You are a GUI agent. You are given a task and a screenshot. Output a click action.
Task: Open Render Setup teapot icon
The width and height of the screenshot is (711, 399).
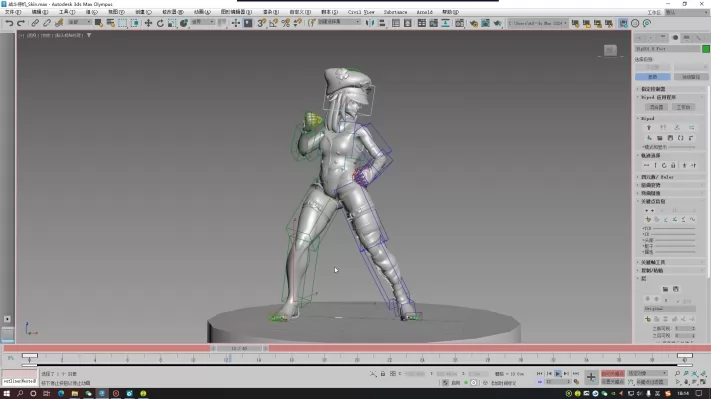[x=473, y=23]
